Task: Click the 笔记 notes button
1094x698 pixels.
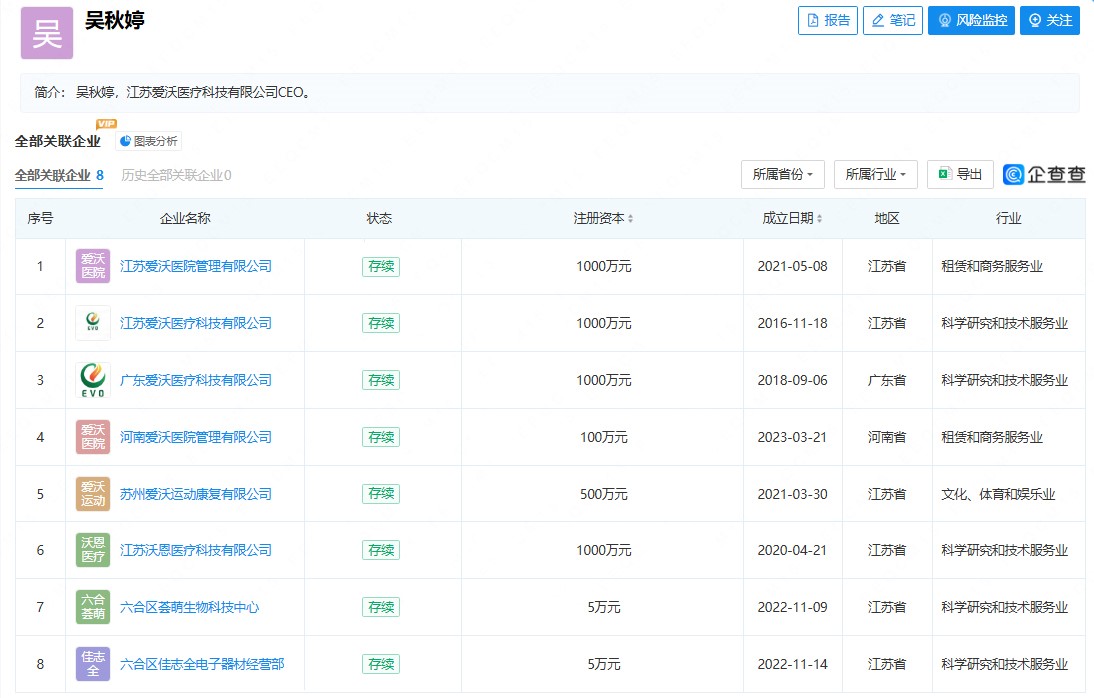Action: coord(892,20)
